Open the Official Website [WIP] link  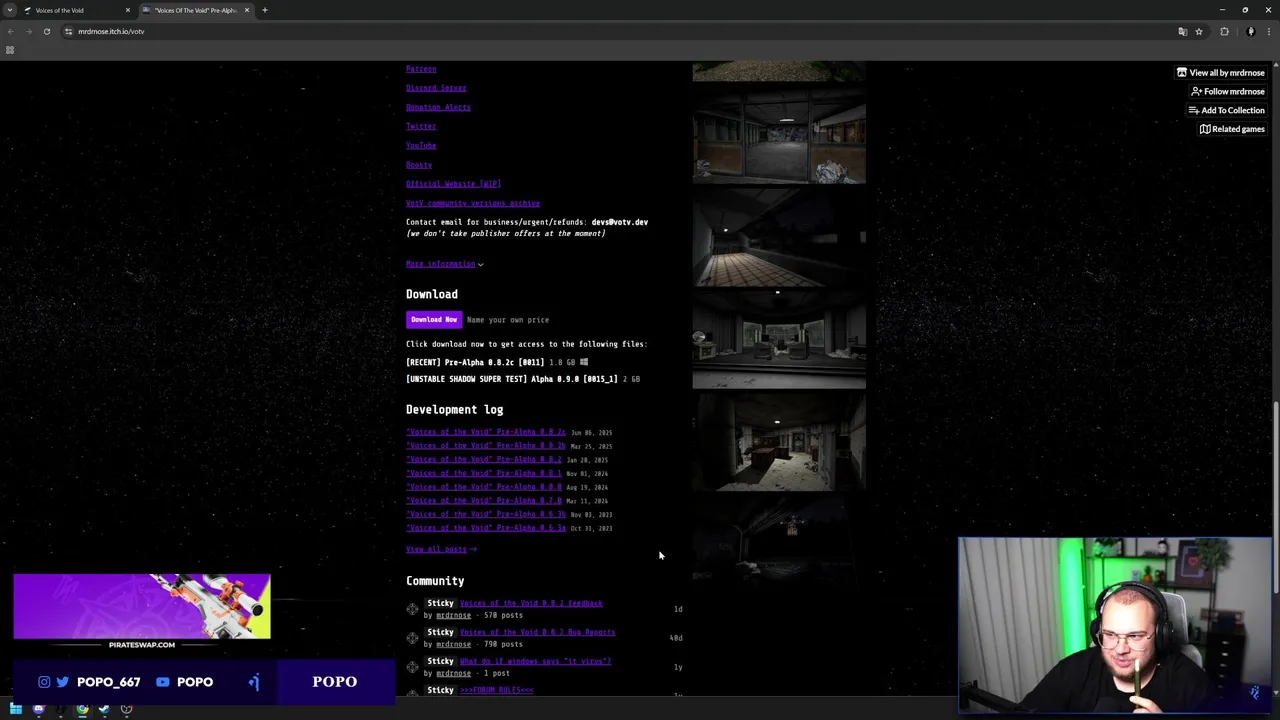tap(453, 184)
